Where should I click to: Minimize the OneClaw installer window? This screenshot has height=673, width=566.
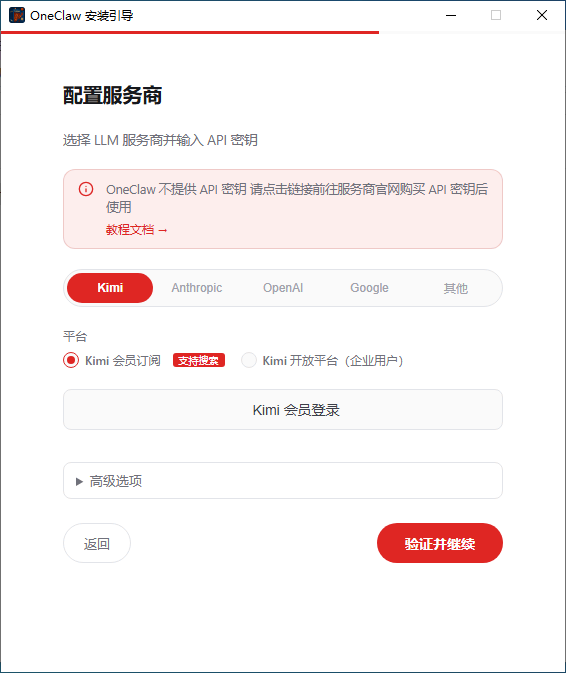(x=451, y=15)
